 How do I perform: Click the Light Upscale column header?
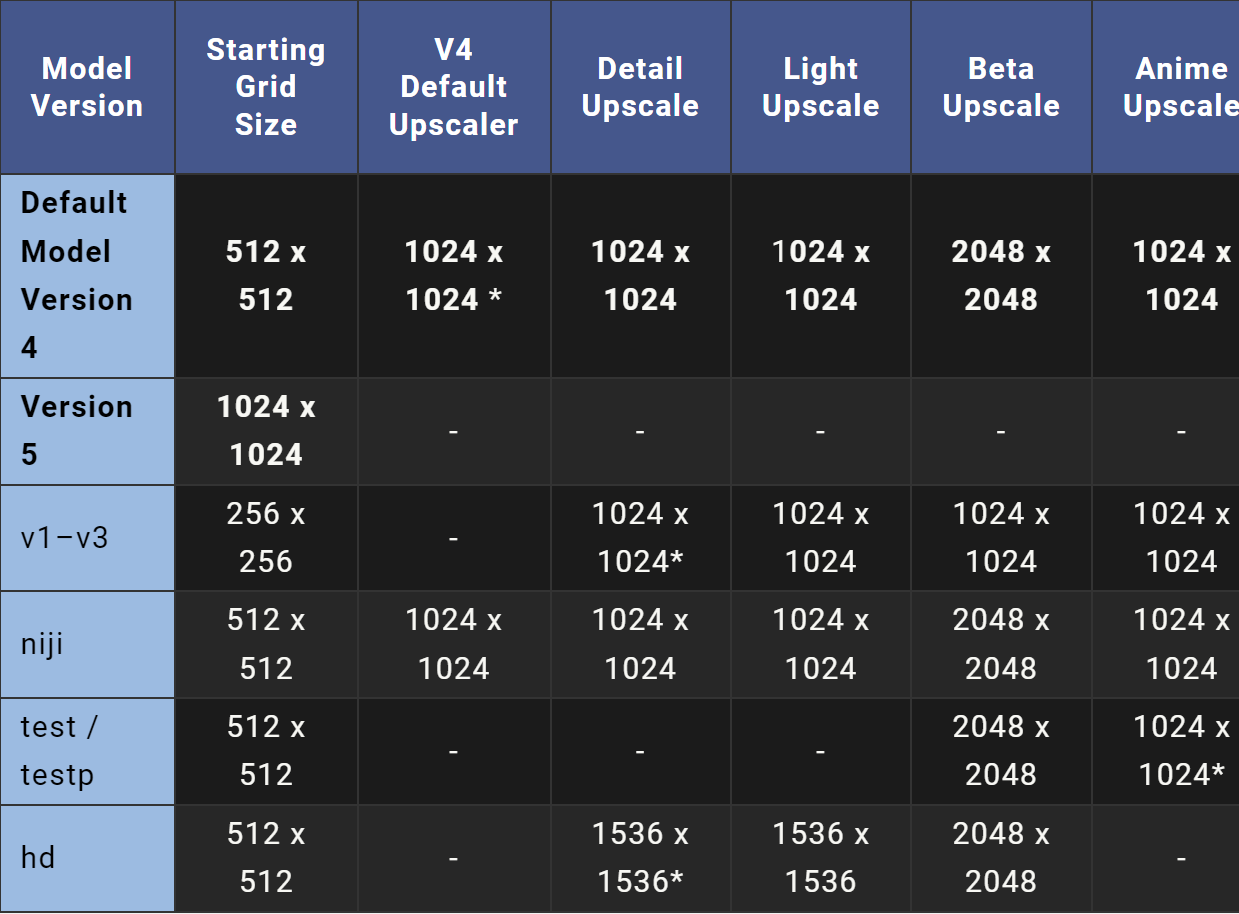[x=821, y=87]
